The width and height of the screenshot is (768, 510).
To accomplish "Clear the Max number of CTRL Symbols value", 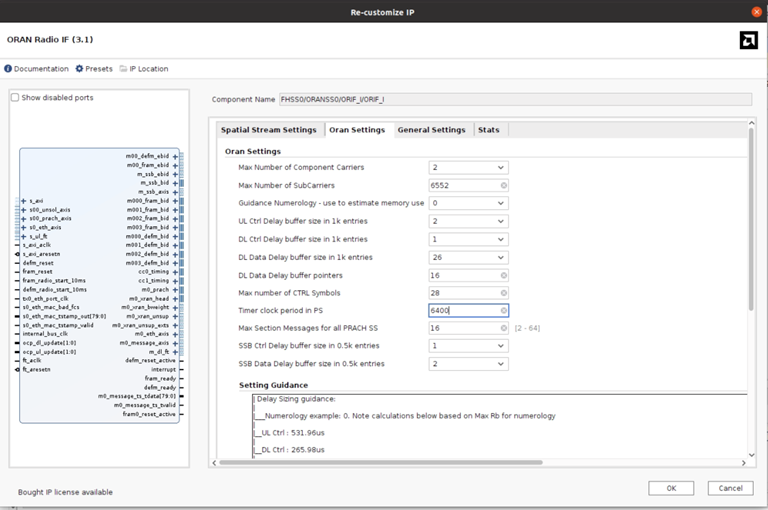I will pos(503,292).
